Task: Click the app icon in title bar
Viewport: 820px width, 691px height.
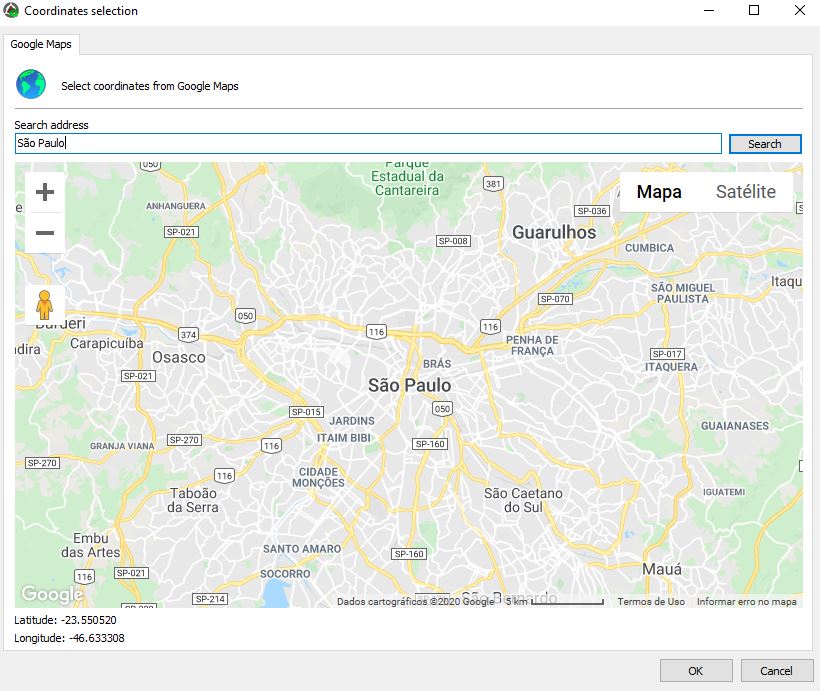Action: 11,10
